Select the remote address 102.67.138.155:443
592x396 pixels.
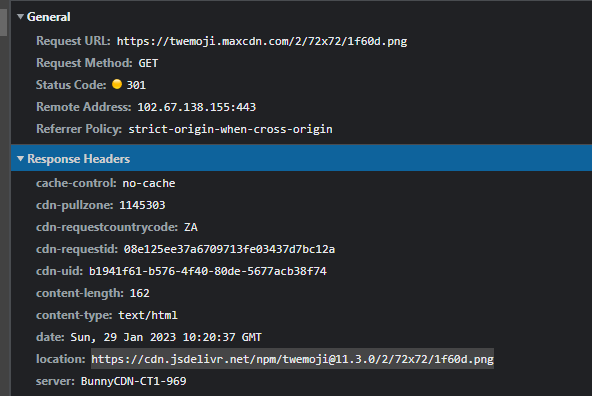click(x=197, y=107)
